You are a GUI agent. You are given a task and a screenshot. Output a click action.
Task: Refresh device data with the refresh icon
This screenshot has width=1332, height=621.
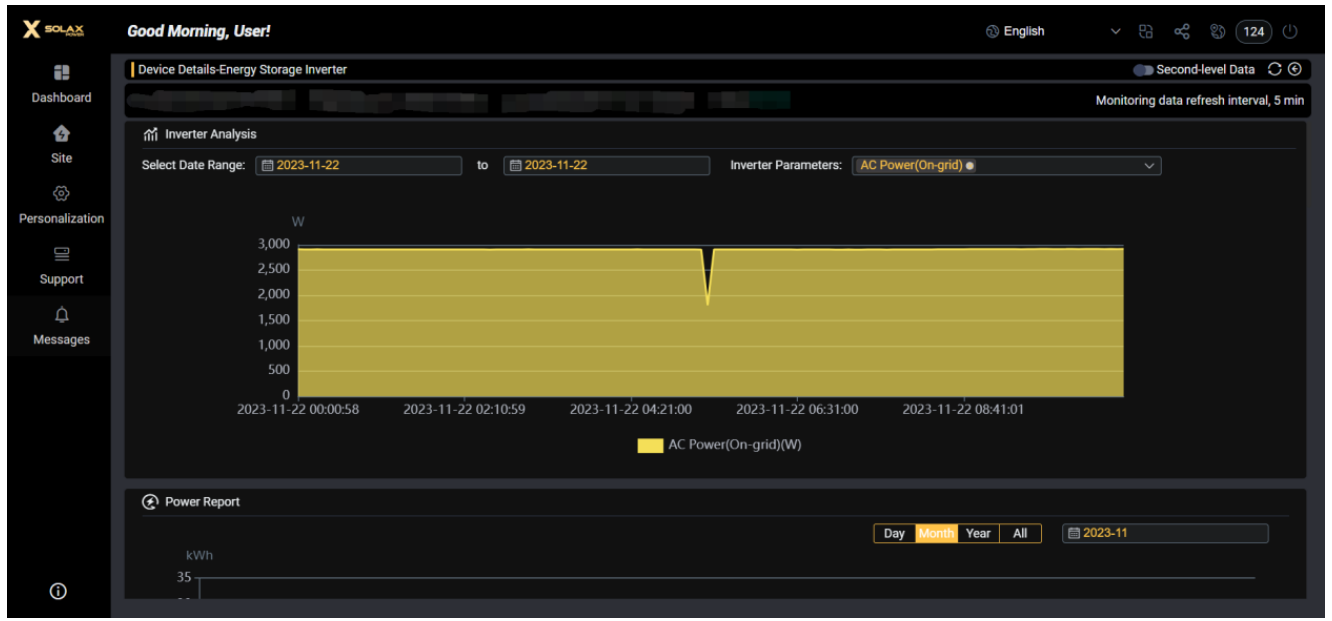[1274, 69]
